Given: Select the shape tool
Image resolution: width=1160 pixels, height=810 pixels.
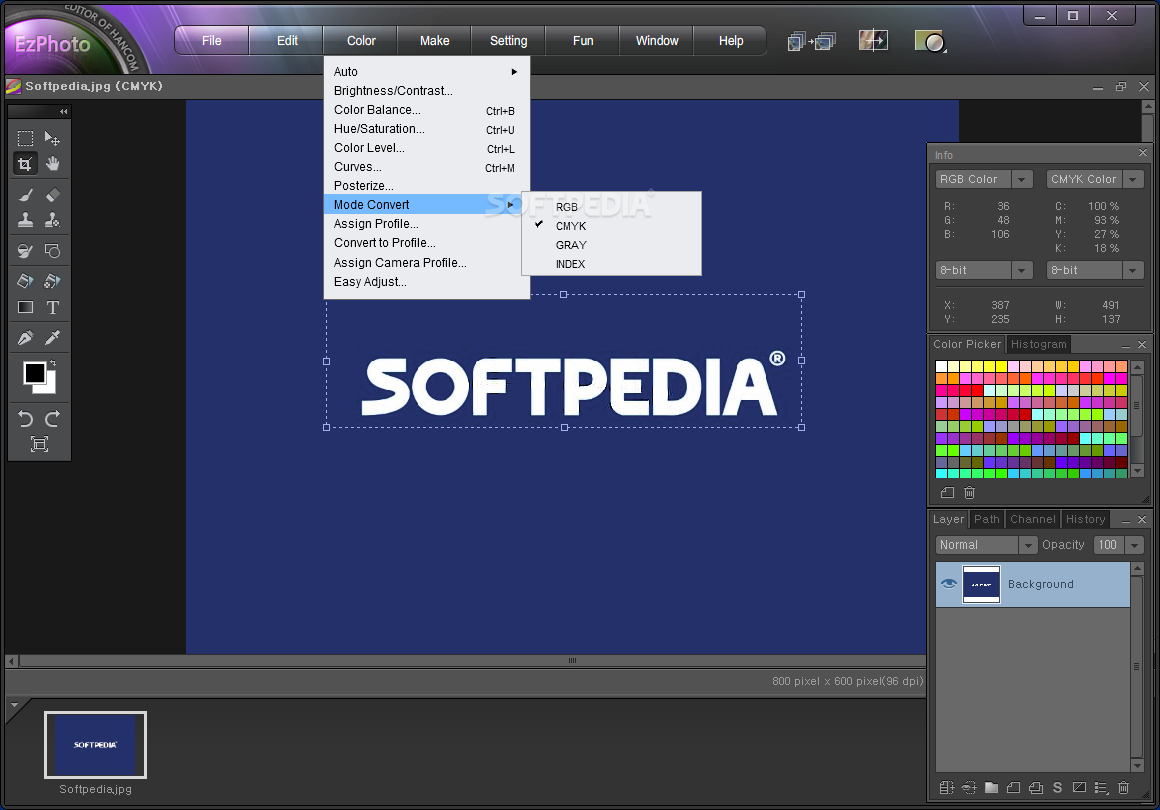Looking at the screenshot, I should coord(52,251).
